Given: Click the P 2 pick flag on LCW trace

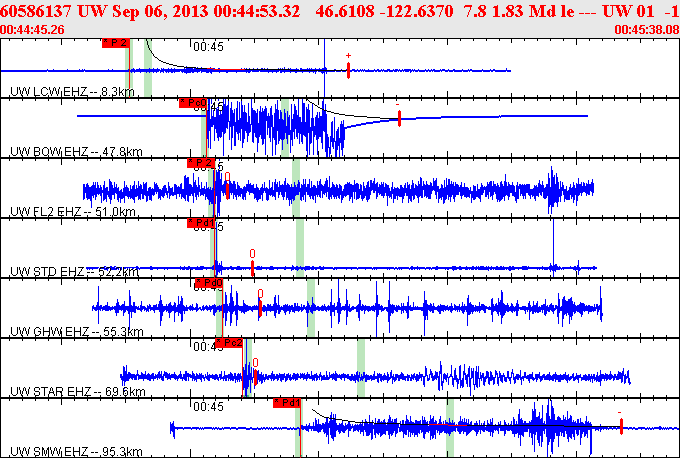Looking at the screenshot, I should [x=116, y=43].
